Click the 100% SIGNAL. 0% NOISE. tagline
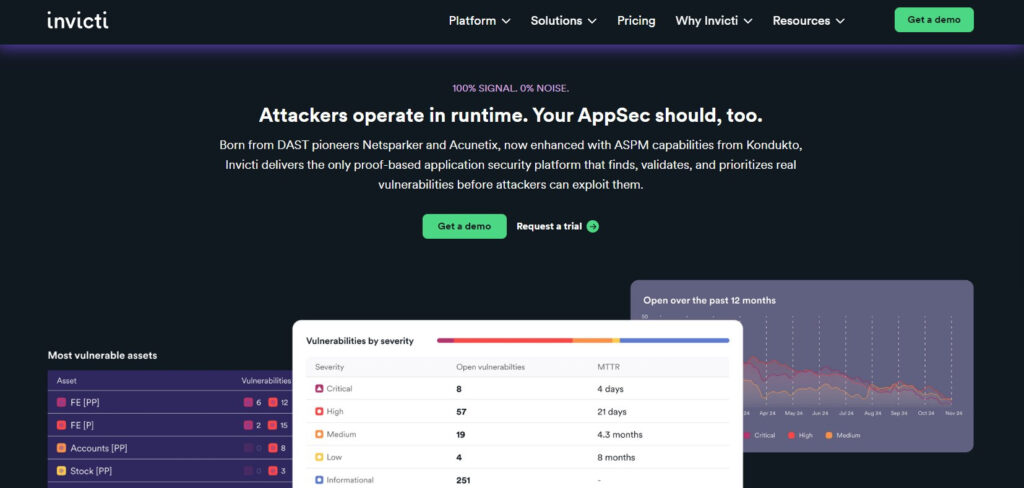The height and width of the screenshot is (488, 1024). click(511, 88)
